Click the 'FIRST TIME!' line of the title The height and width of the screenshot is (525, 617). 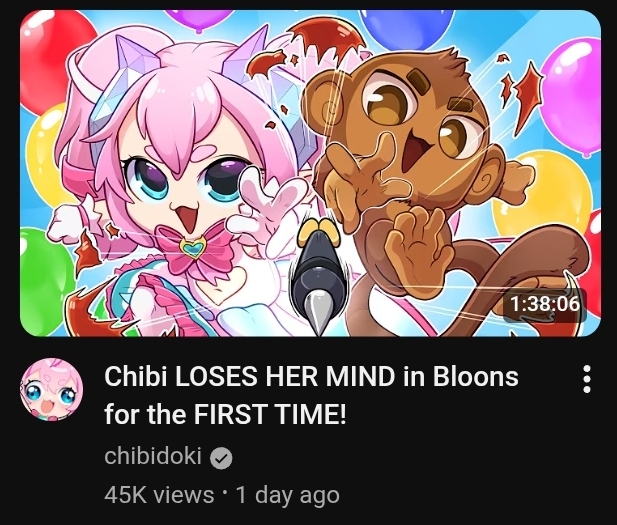270,414
